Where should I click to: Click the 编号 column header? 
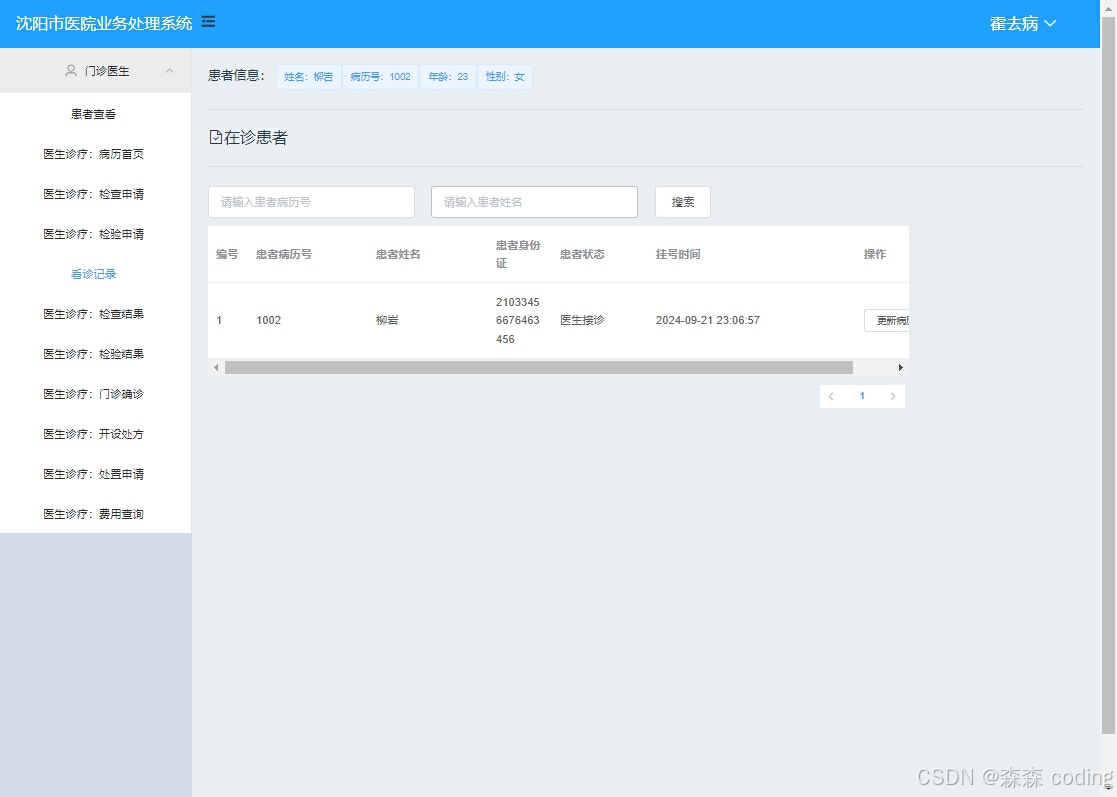click(x=227, y=254)
